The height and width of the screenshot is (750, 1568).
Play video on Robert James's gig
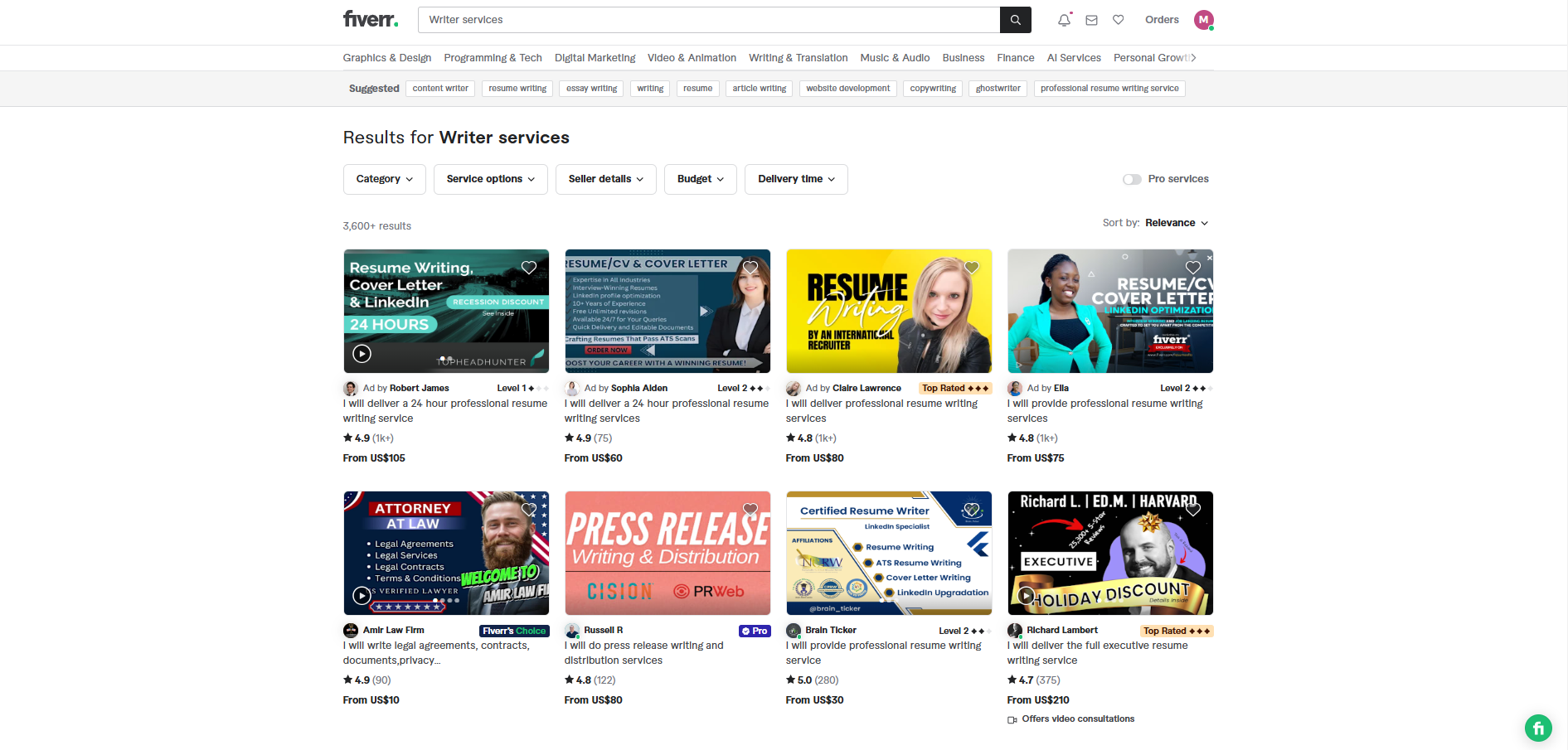(x=362, y=354)
